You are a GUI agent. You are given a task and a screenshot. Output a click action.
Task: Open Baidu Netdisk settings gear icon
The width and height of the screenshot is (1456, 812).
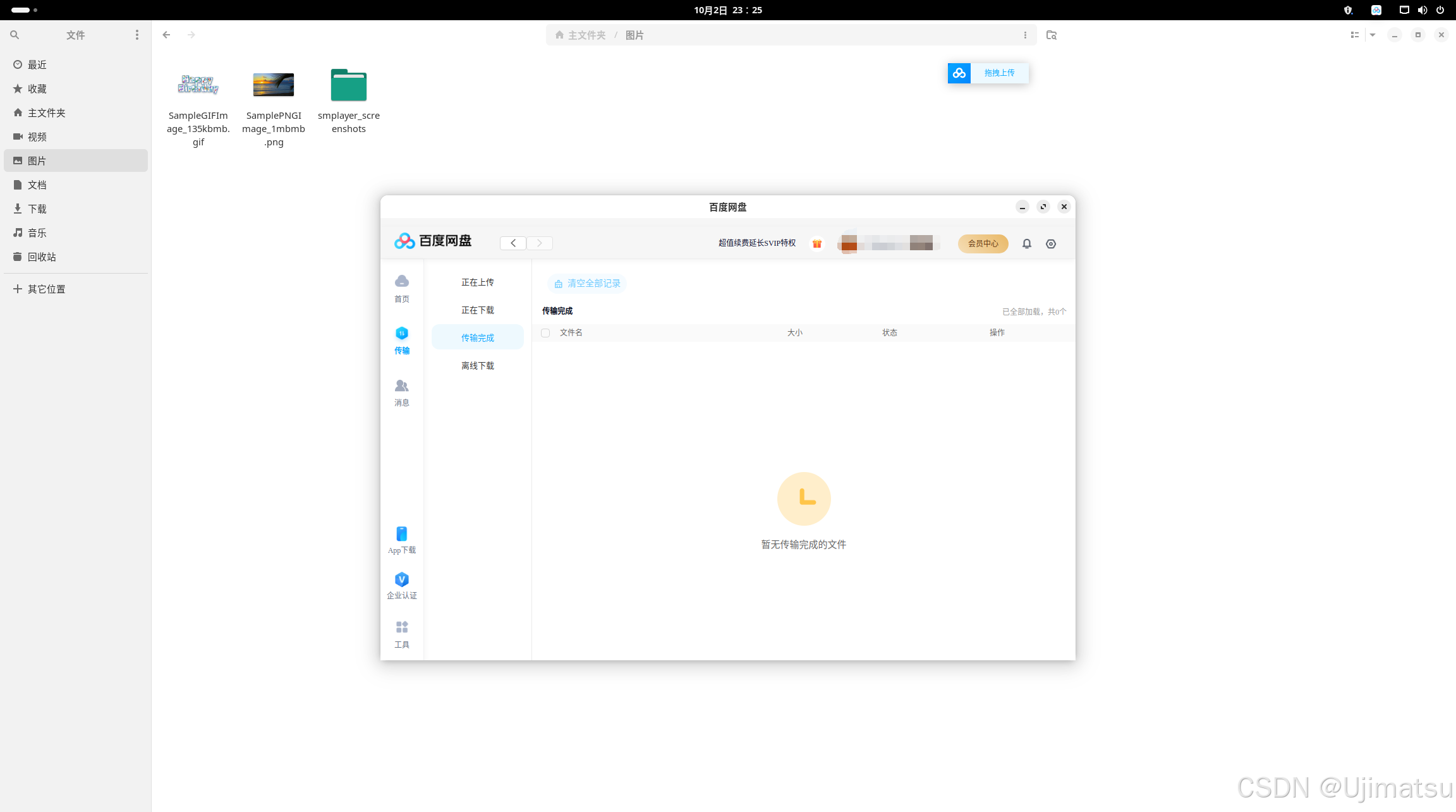pyautogui.click(x=1050, y=244)
